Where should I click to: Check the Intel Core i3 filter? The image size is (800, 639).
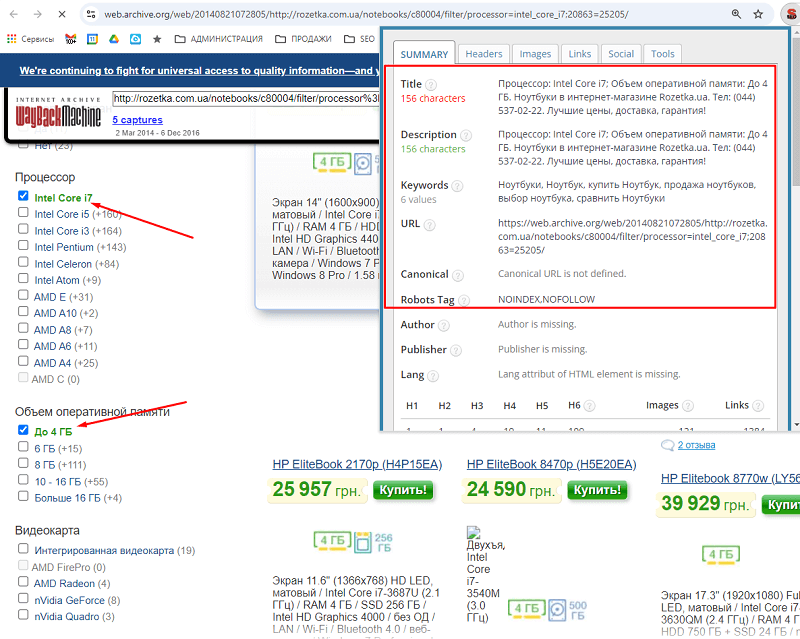tap(23, 229)
